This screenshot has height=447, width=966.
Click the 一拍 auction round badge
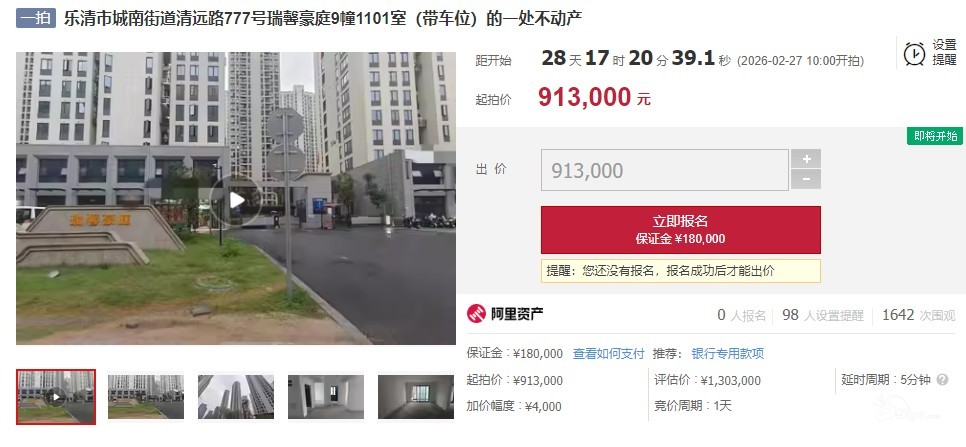coord(36,18)
